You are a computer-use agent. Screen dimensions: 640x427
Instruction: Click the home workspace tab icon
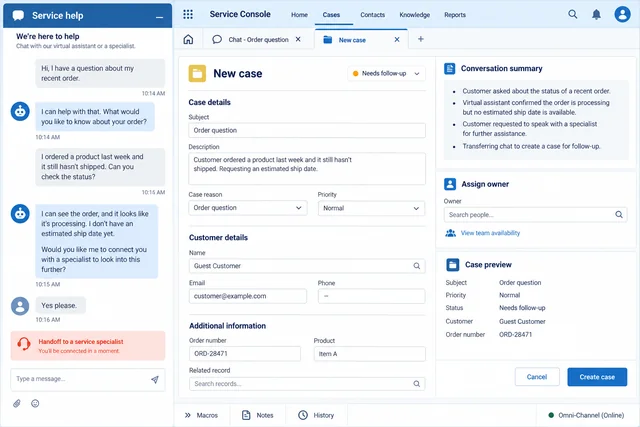[x=188, y=40]
